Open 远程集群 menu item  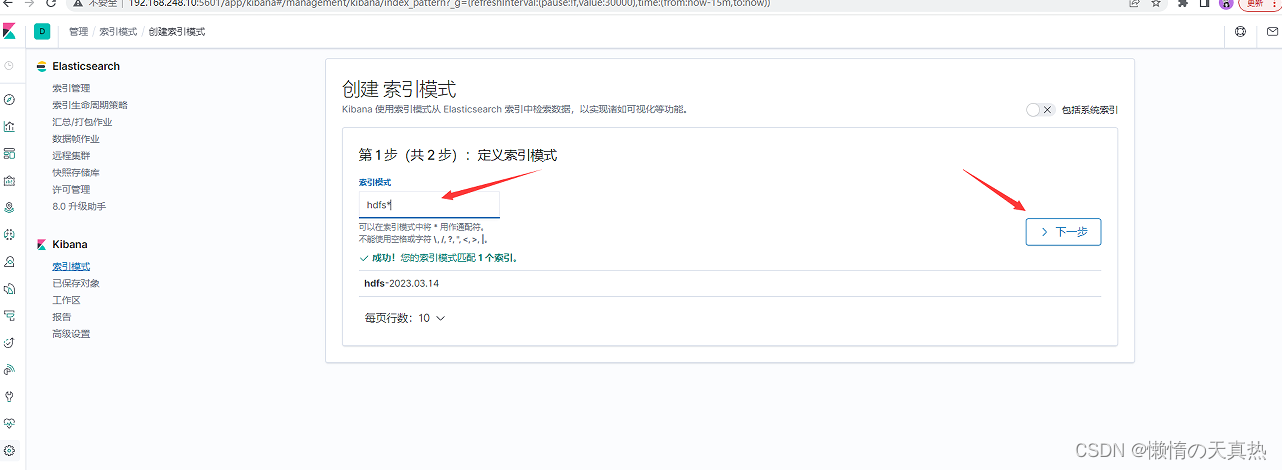[71, 156]
